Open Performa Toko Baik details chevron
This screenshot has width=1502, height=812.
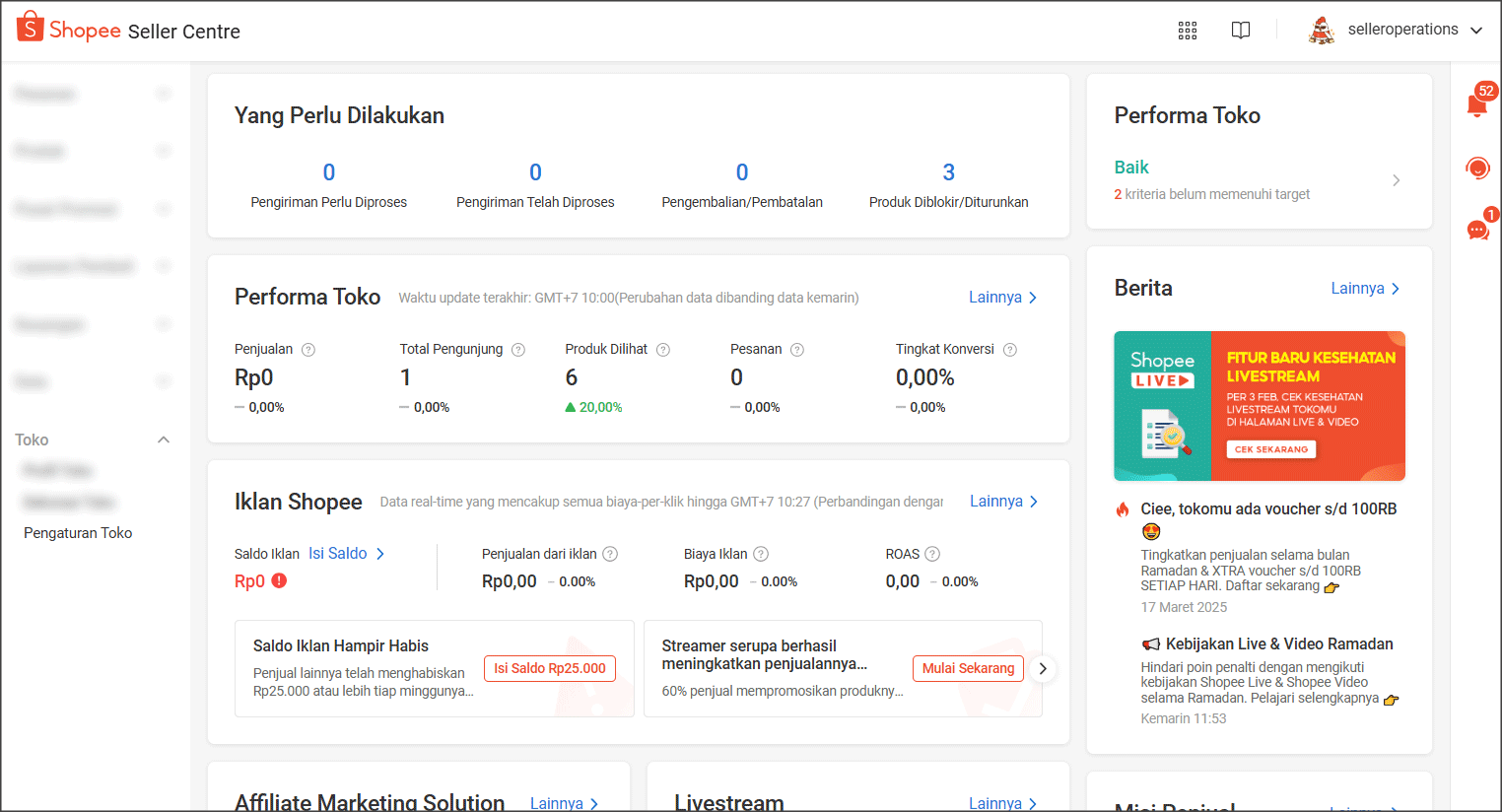[1396, 180]
